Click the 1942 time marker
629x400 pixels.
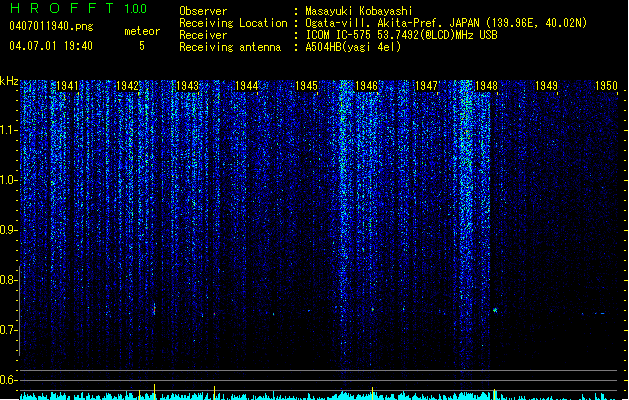[127, 86]
